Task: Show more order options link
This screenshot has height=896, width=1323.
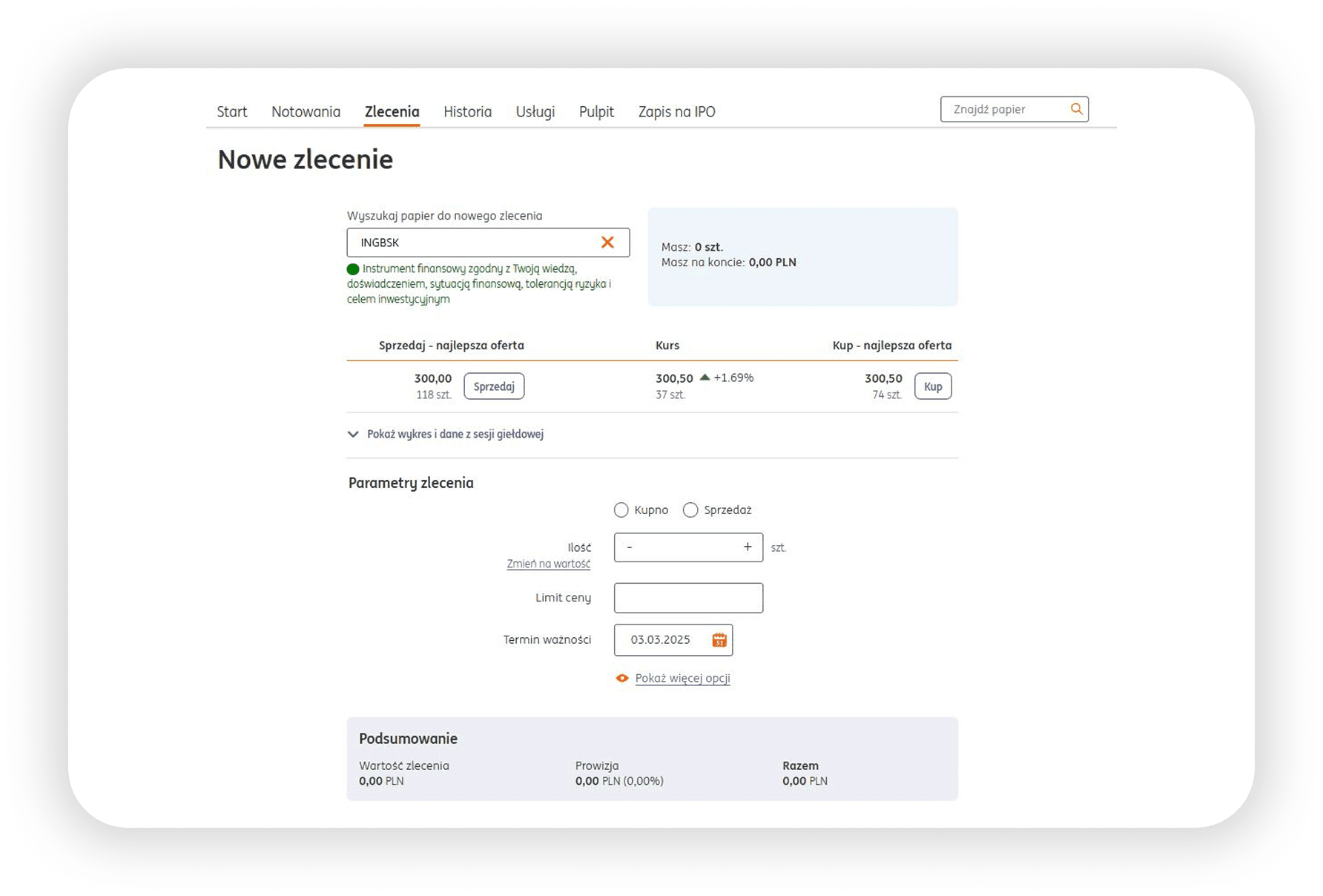Action: 682,678
